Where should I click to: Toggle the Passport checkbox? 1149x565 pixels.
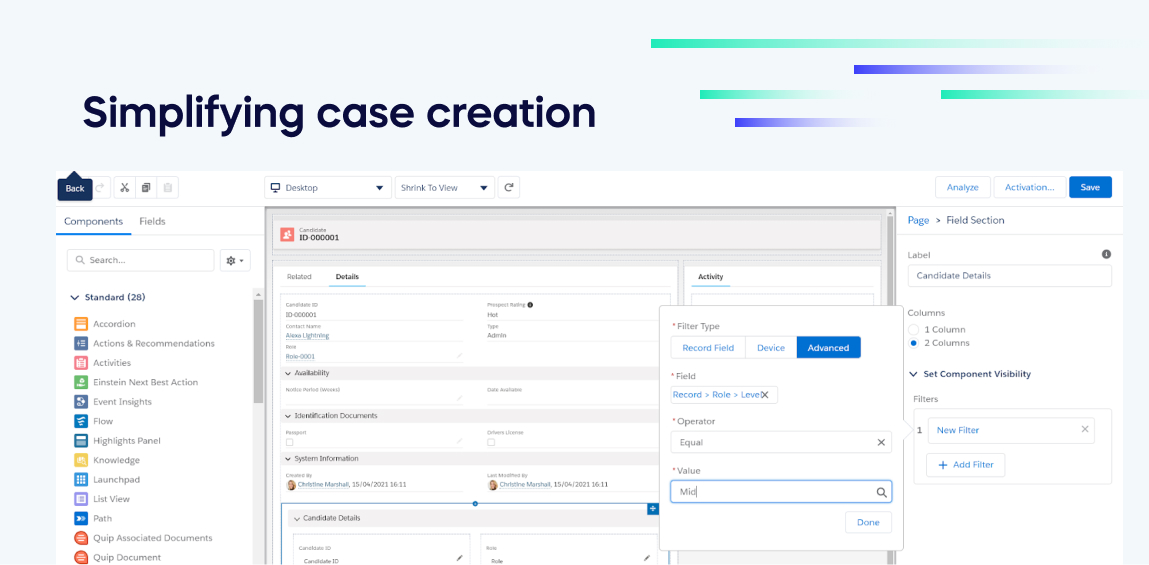pyautogui.click(x=289, y=443)
